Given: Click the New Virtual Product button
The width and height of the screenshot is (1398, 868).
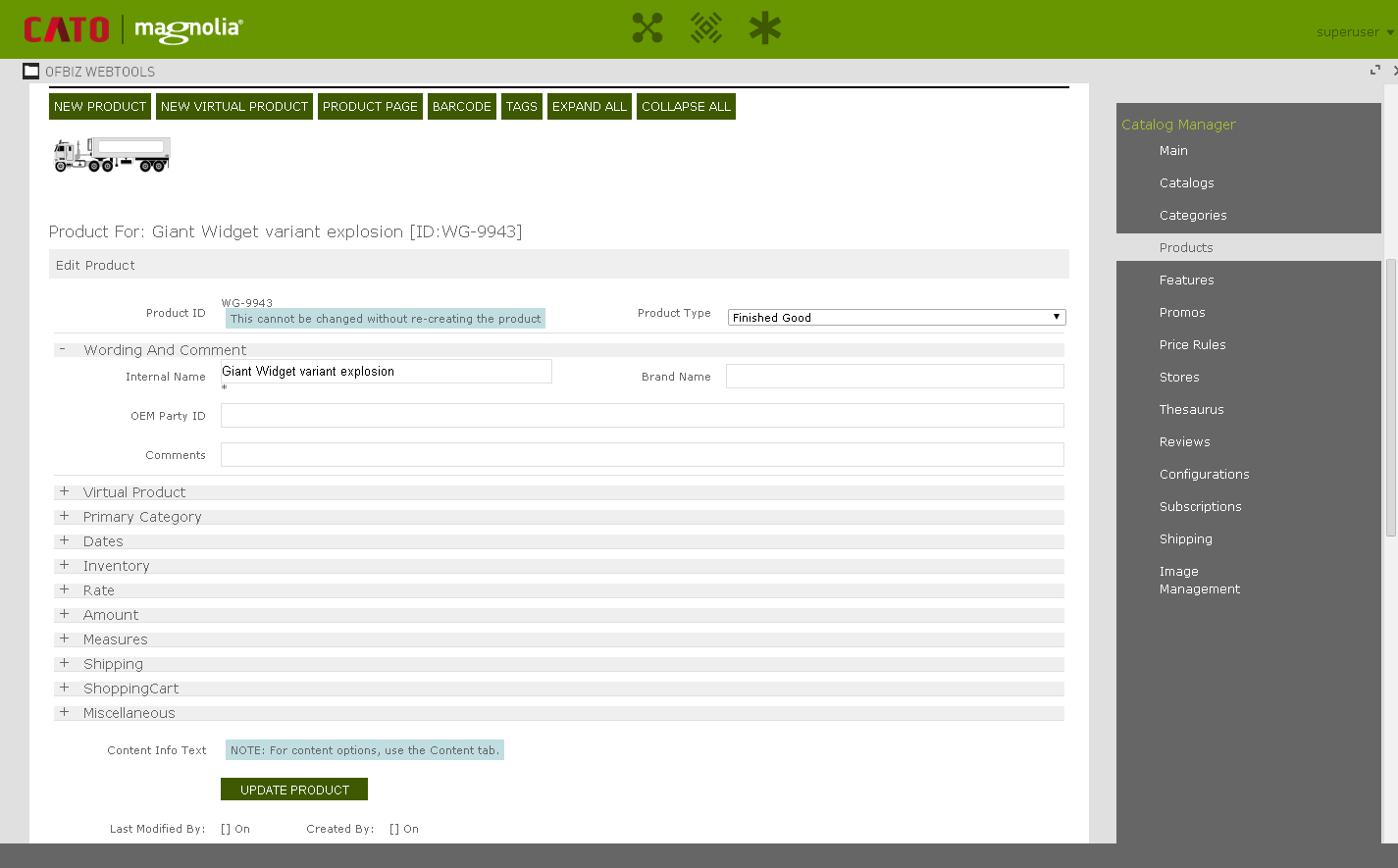Looking at the screenshot, I should coord(234,107).
